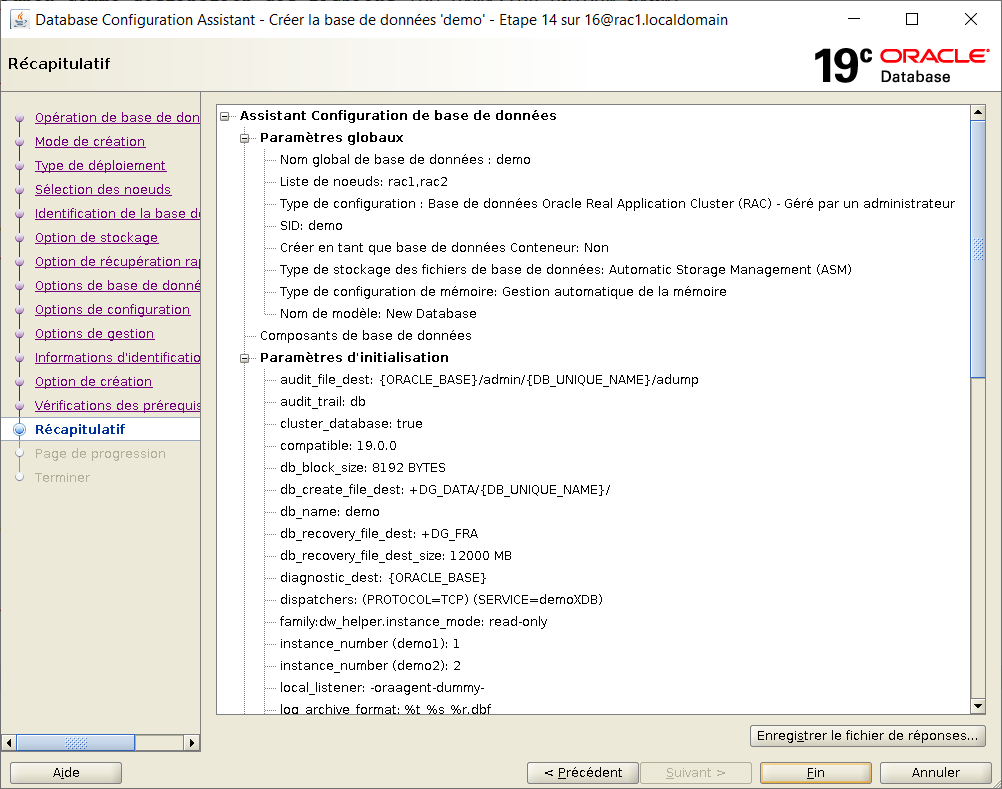Select 'compatible: 19.0.0' parameter row
Image resolution: width=1002 pixels, height=789 pixels.
coord(338,446)
